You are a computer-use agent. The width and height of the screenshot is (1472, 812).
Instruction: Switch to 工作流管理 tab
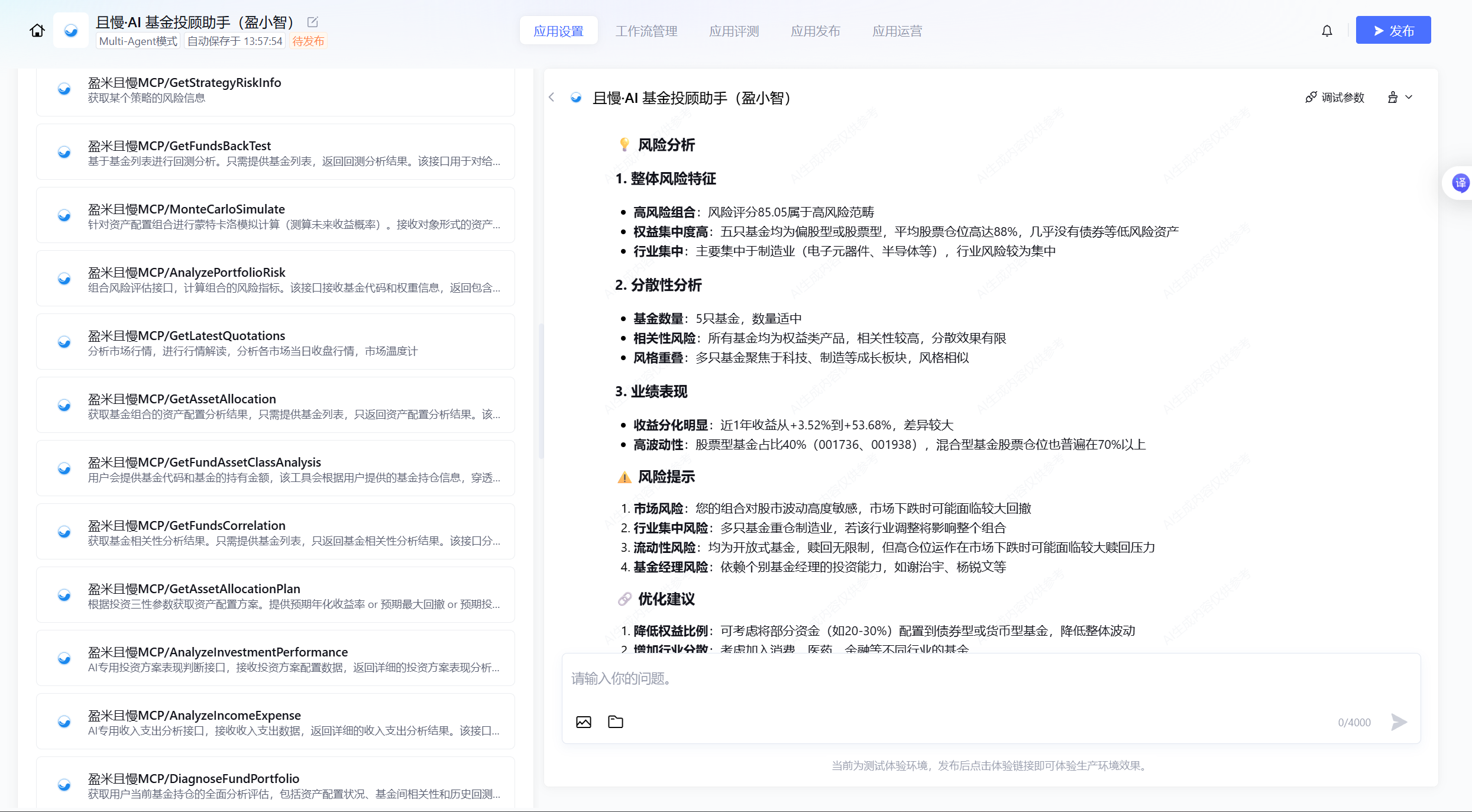646,31
